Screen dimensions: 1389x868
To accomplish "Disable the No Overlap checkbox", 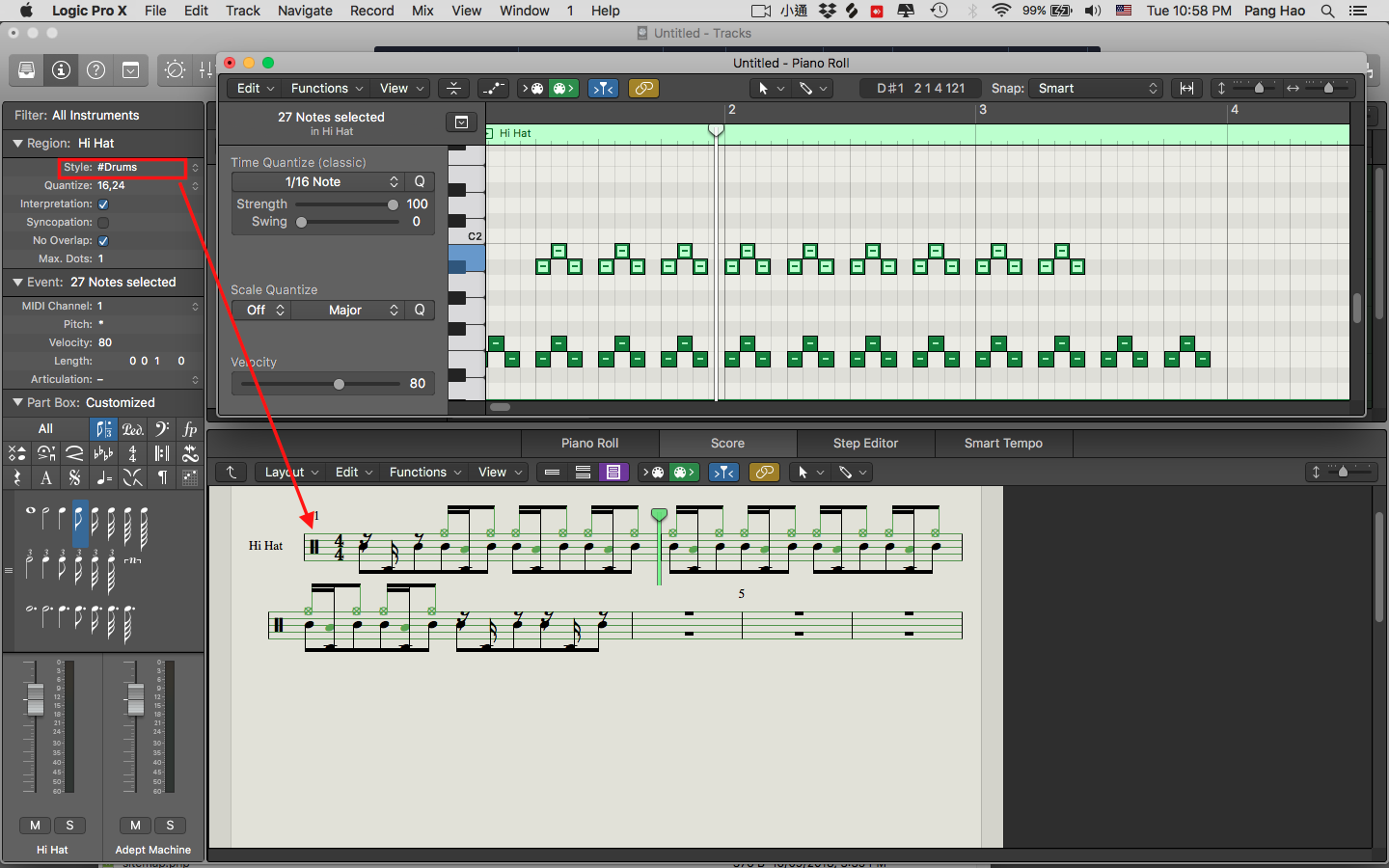I will 103,241.
